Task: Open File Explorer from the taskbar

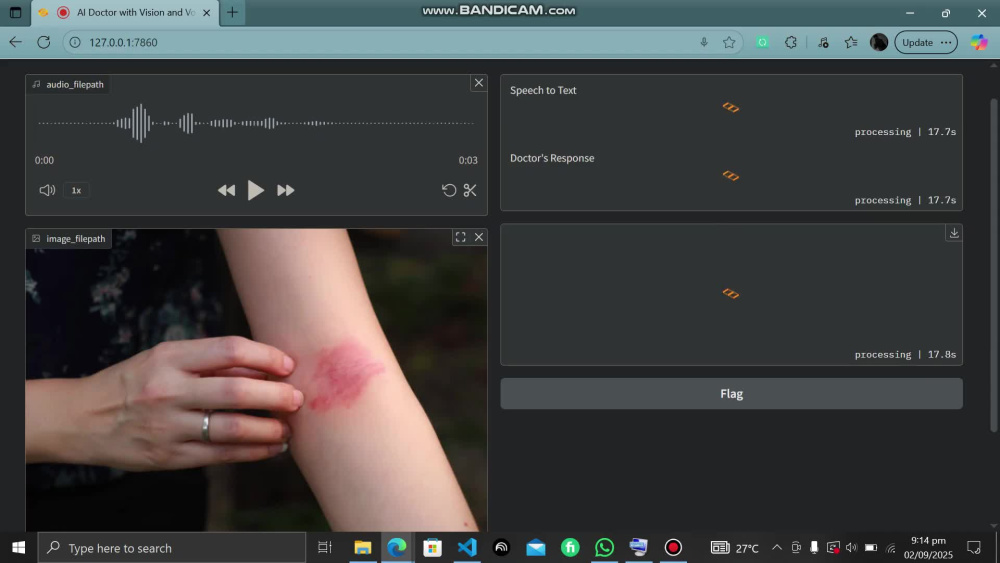Action: pos(362,548)
